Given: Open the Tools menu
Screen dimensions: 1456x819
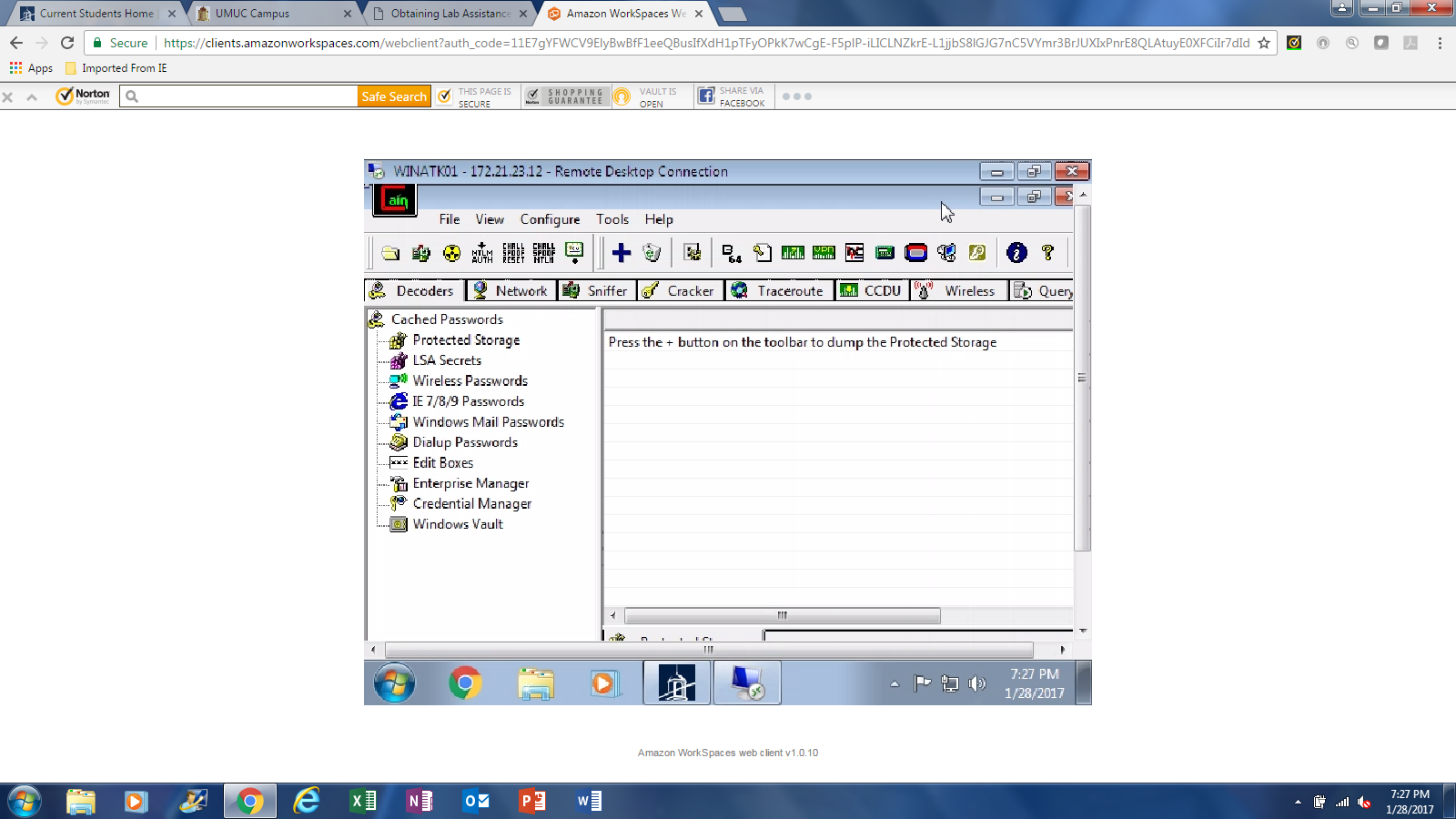Looking at the screenshot, I should (x=612, y=219).
